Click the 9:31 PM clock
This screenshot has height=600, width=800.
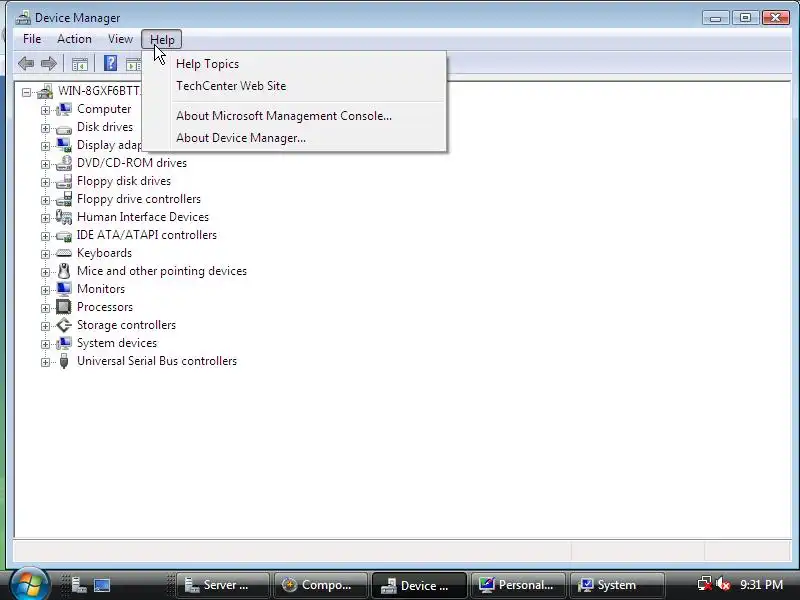pyautogui.click(x=761, y=585)
